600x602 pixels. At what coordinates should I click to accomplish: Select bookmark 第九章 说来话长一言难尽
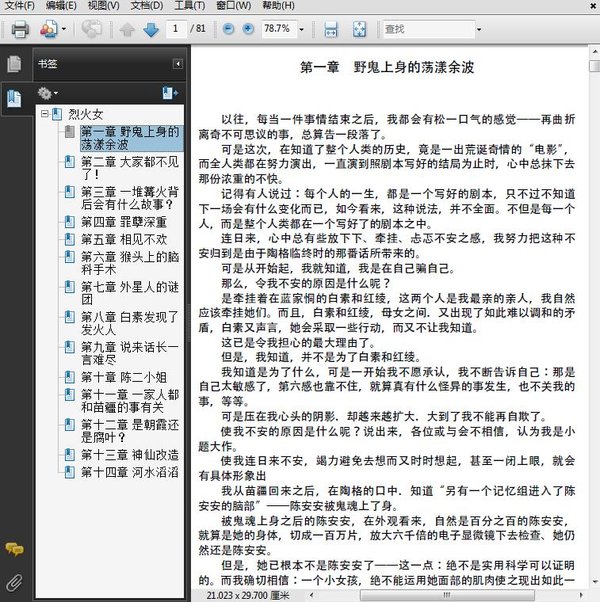pyautogui.click(x=130, y=353)
